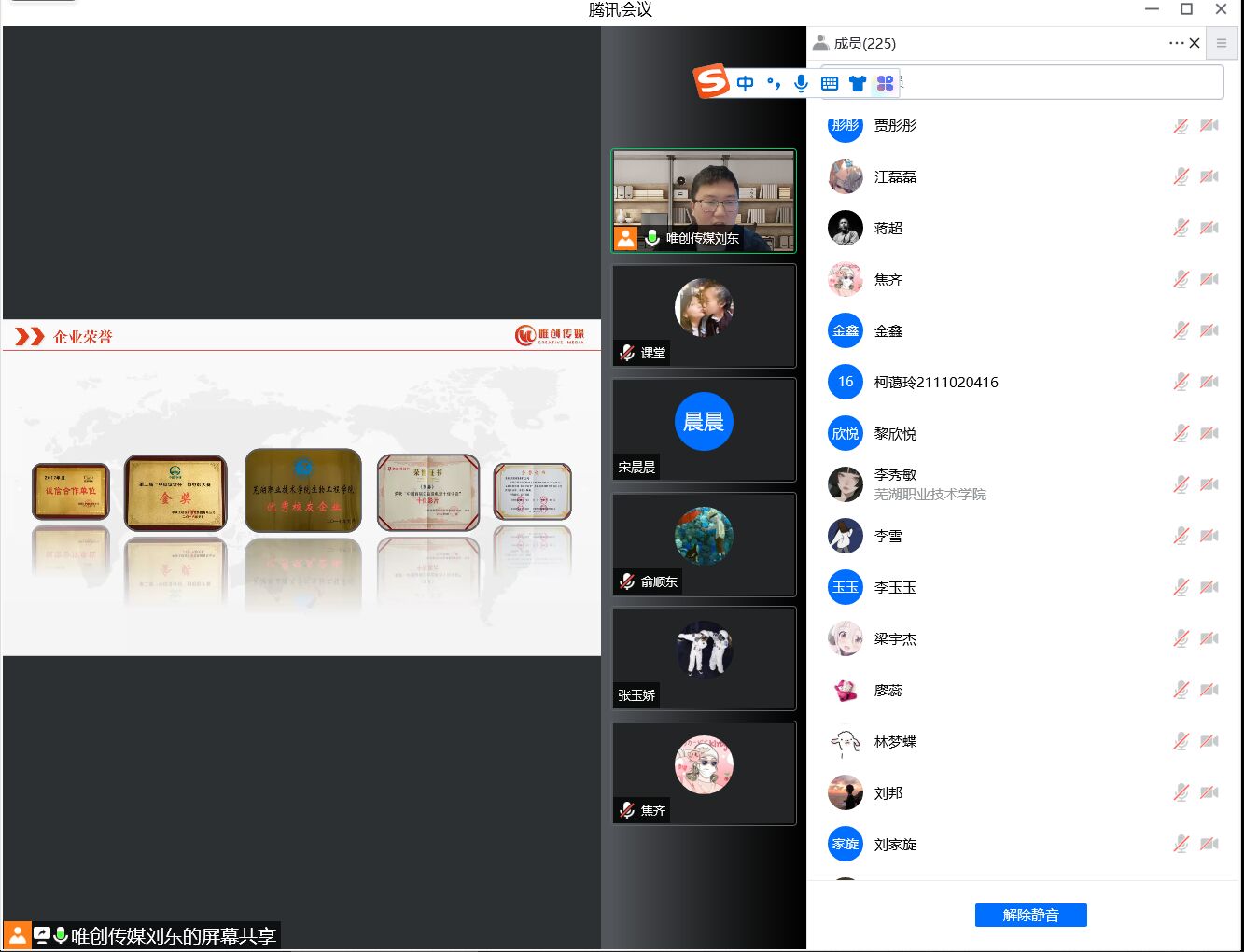Screen dimensions: 1244x952
Task: Click the Sogou punctuation mode icon
Action: tap(773, 83)
